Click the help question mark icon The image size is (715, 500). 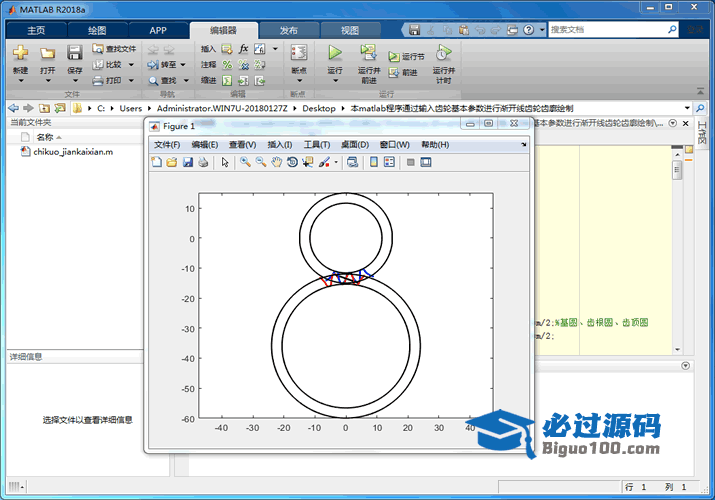pos(528,30)
